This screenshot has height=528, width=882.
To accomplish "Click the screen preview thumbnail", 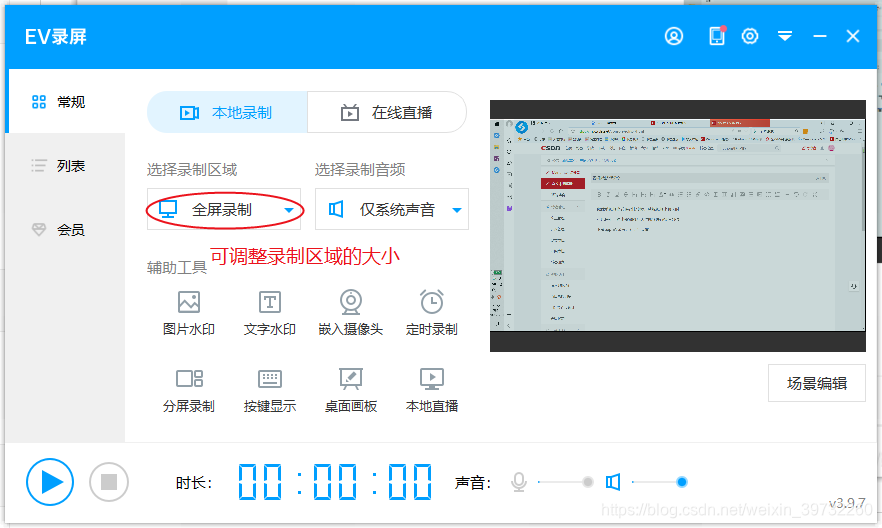I will coord(678,226).
